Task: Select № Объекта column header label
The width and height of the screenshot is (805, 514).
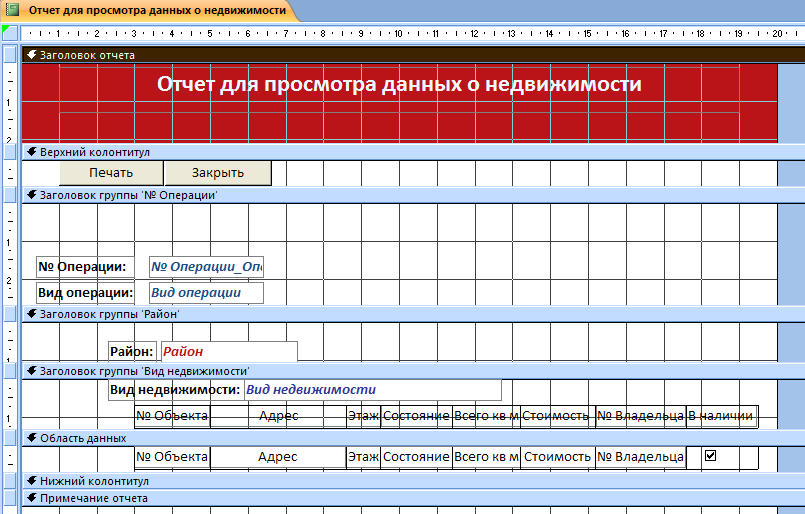Action: [172, 416]
